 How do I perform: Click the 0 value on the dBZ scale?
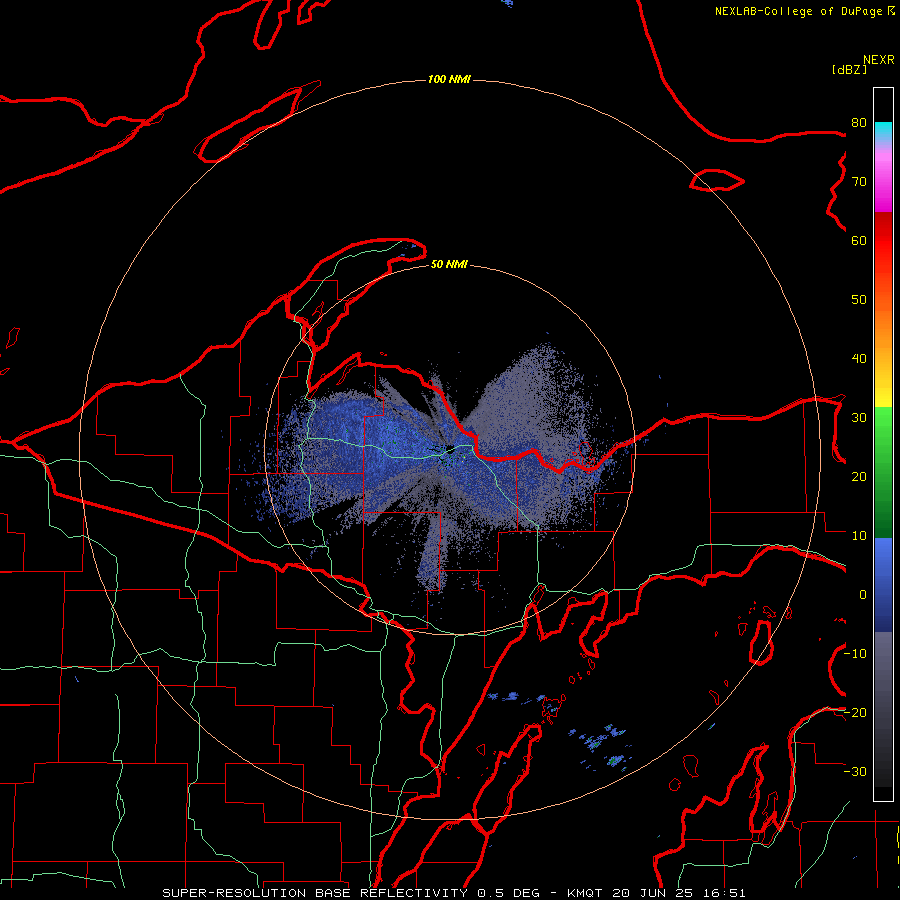863,595
